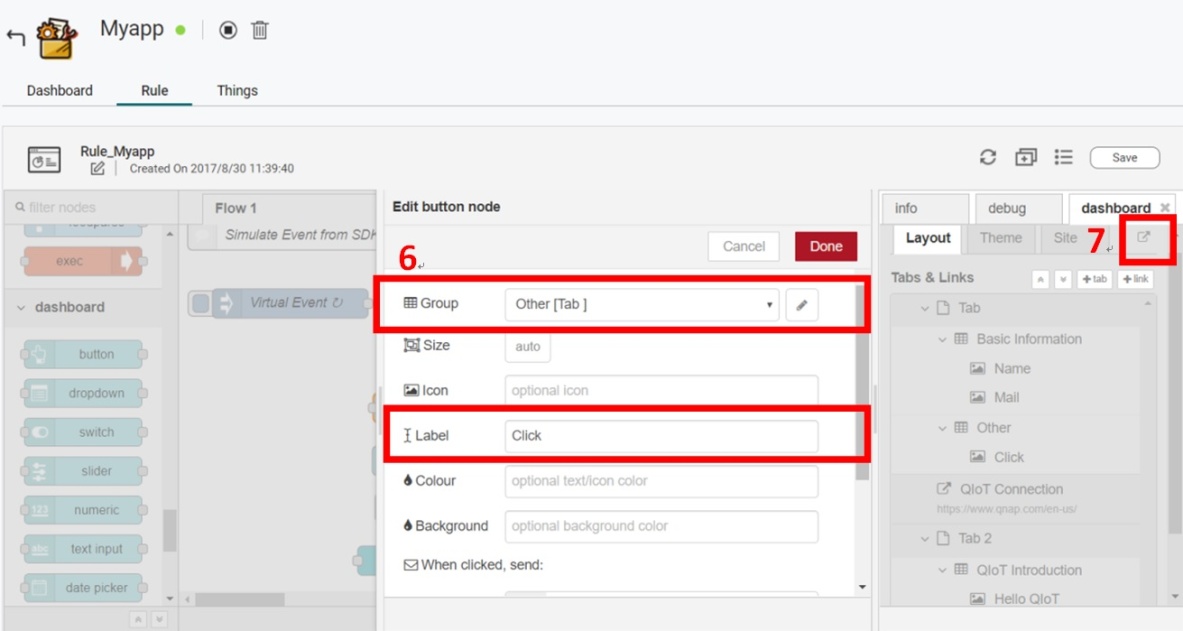Screen dimensions: 1183x631
Task: Collapse the Tab 2 tree entry
Action: tap(925, 539)
